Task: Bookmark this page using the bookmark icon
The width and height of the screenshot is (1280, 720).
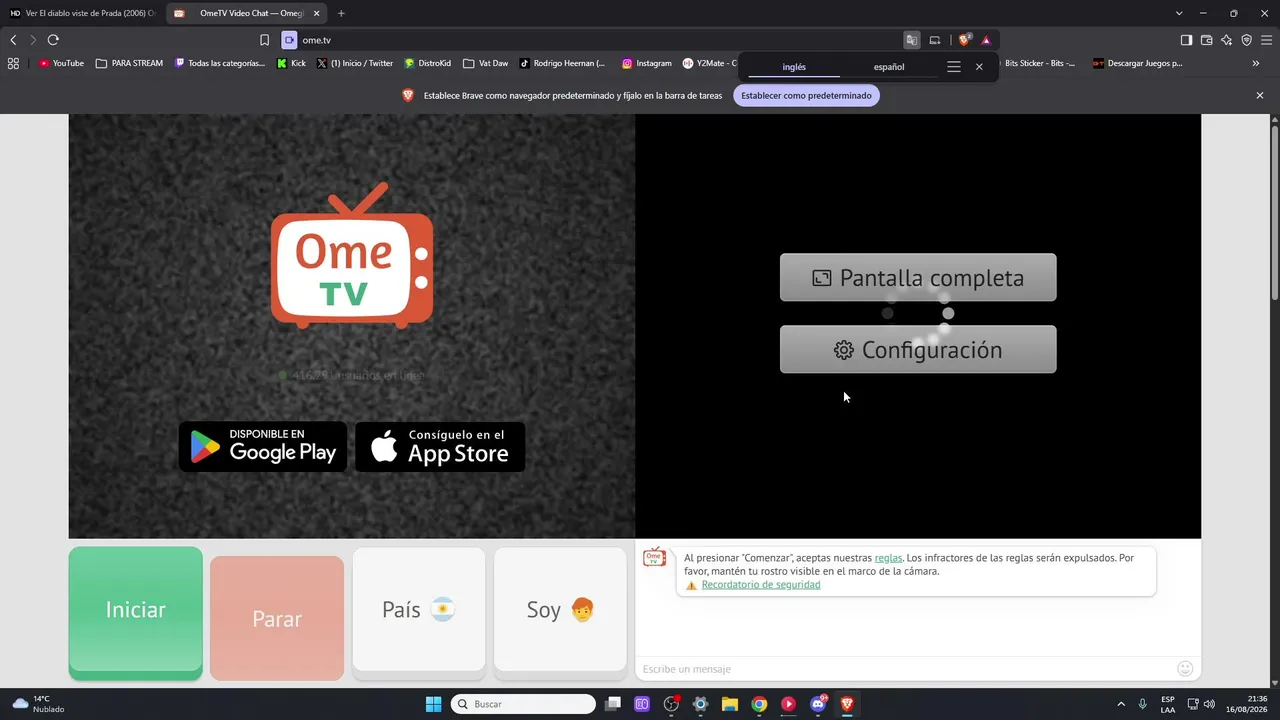Action: [264, 40]
